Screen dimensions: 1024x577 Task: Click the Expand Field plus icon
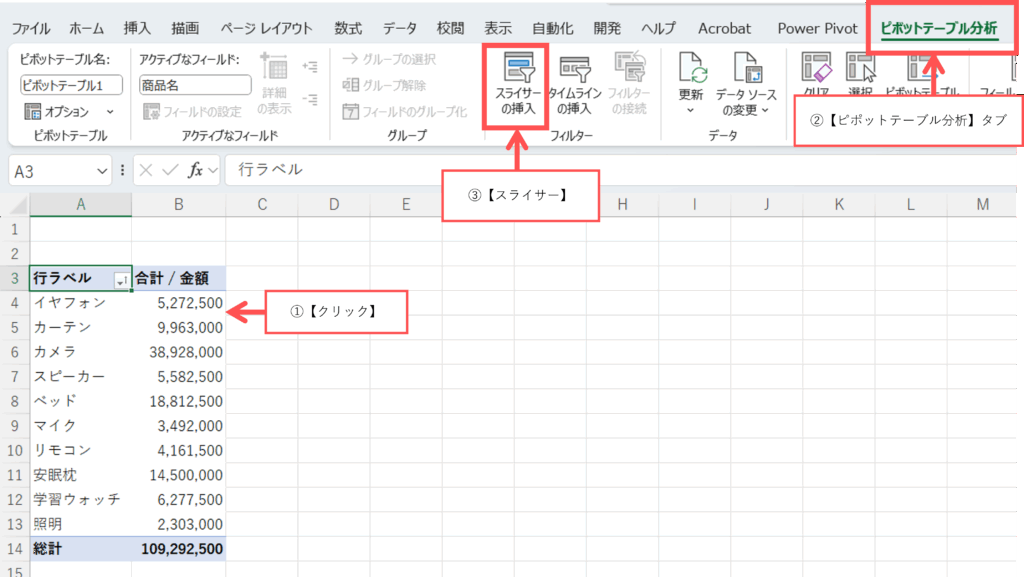[x=310, y=67]
